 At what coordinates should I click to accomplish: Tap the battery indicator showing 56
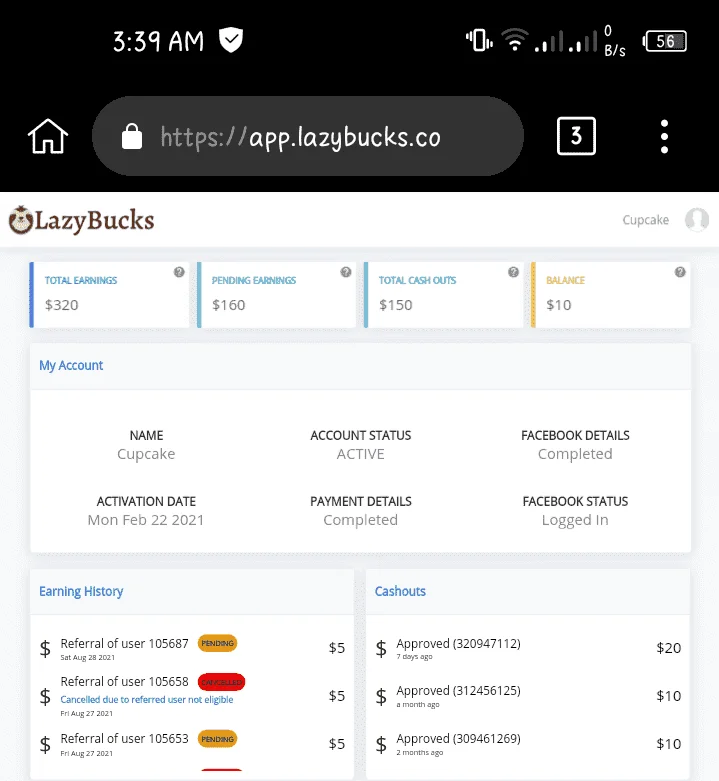(665, 41)
